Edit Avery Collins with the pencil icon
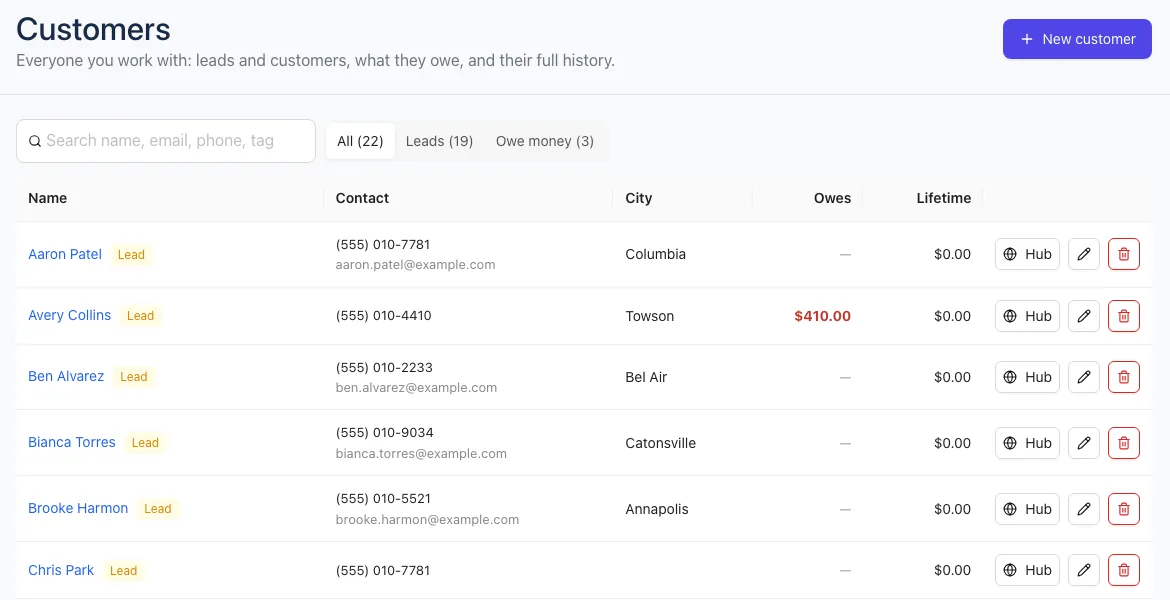Viewport: 1170px width, 600px height. tap(1083, 316)
